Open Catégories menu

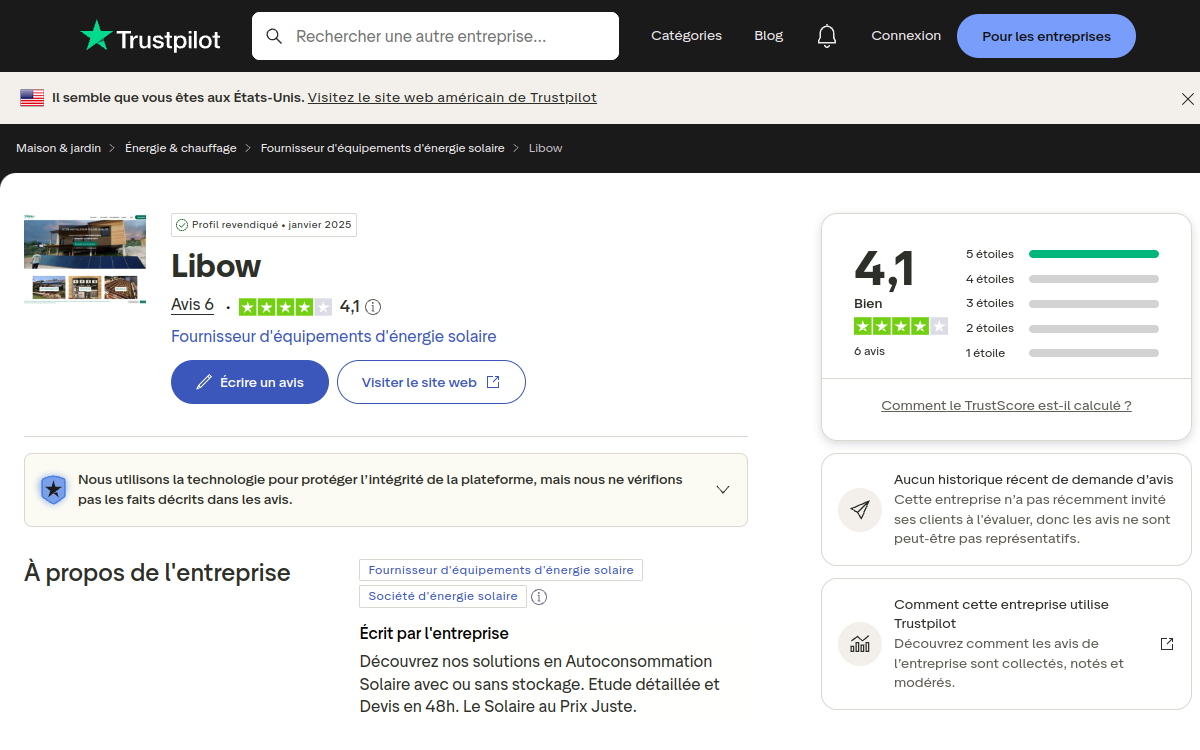686,36
